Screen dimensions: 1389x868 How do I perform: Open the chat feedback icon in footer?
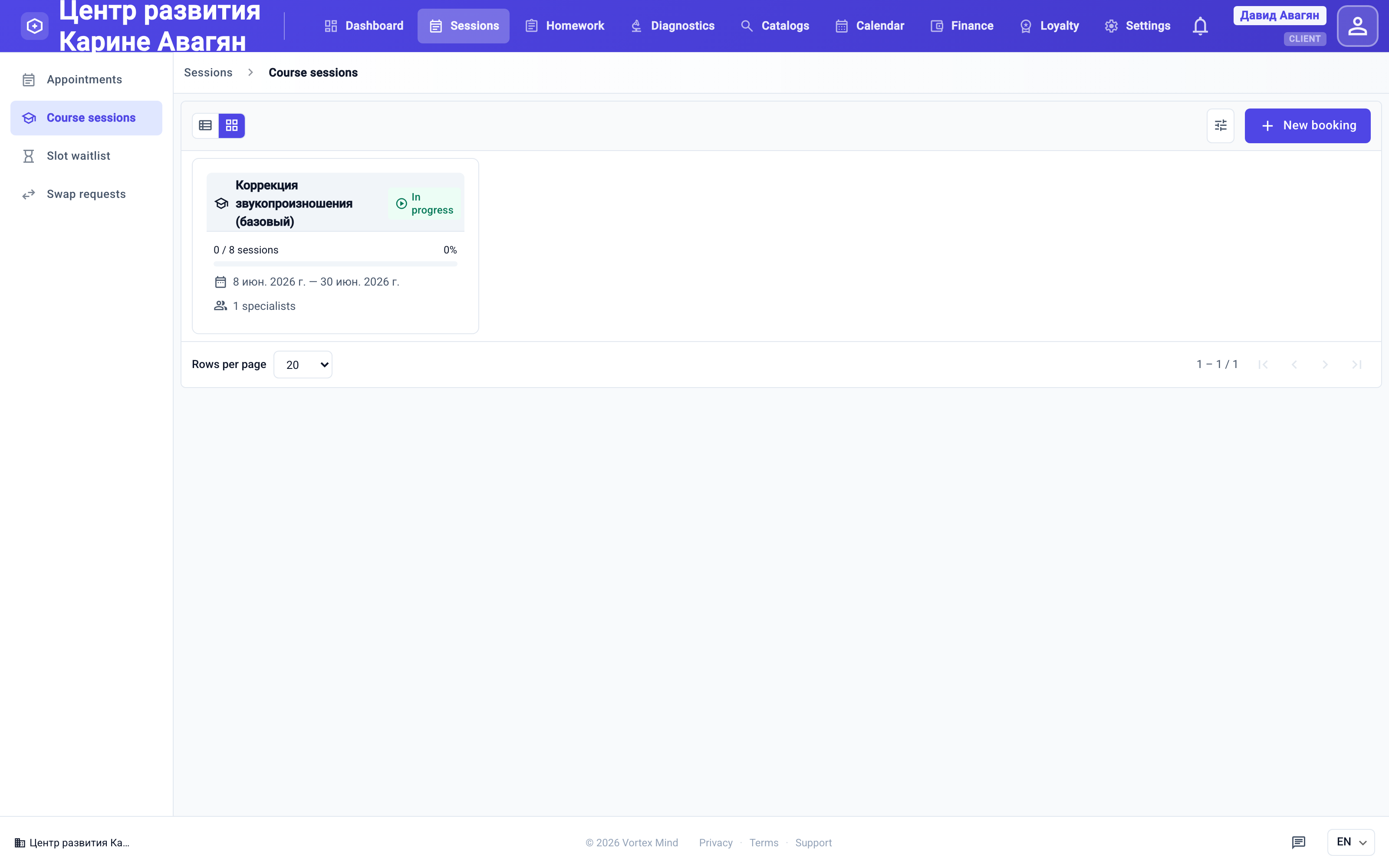pyautogui.click(x=1298, y=842)
